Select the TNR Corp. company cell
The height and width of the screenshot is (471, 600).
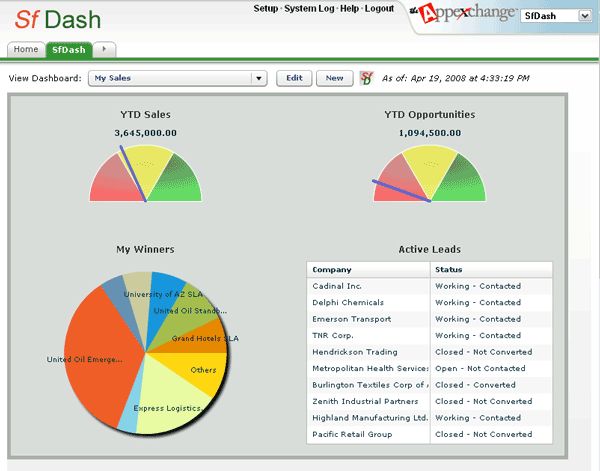coord(368,336)
